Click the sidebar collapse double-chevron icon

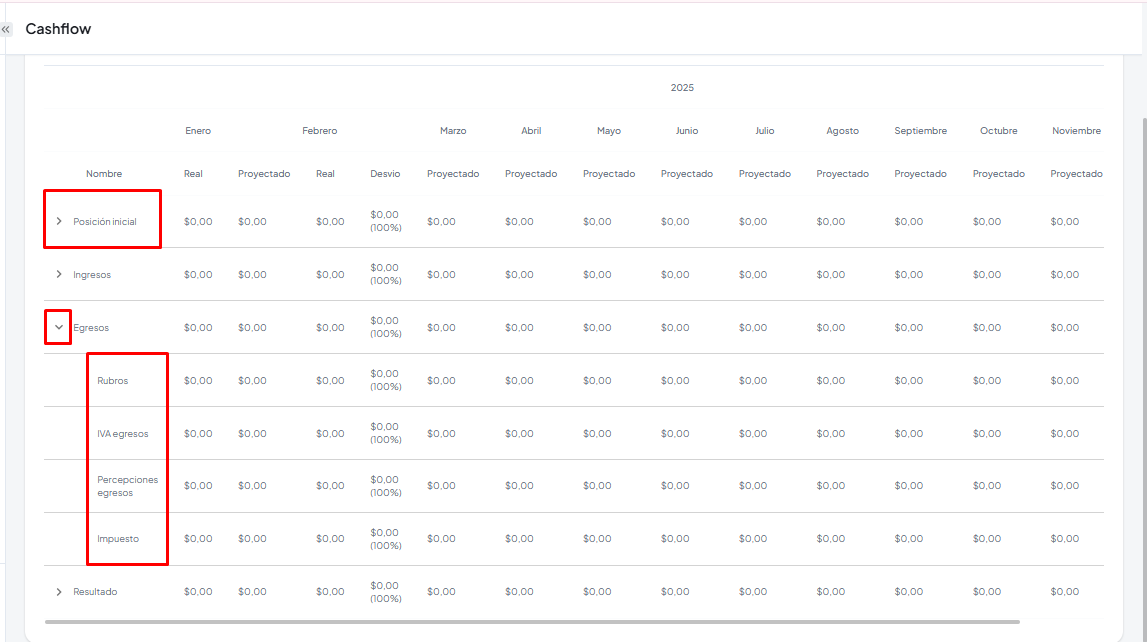pos(6,30)
